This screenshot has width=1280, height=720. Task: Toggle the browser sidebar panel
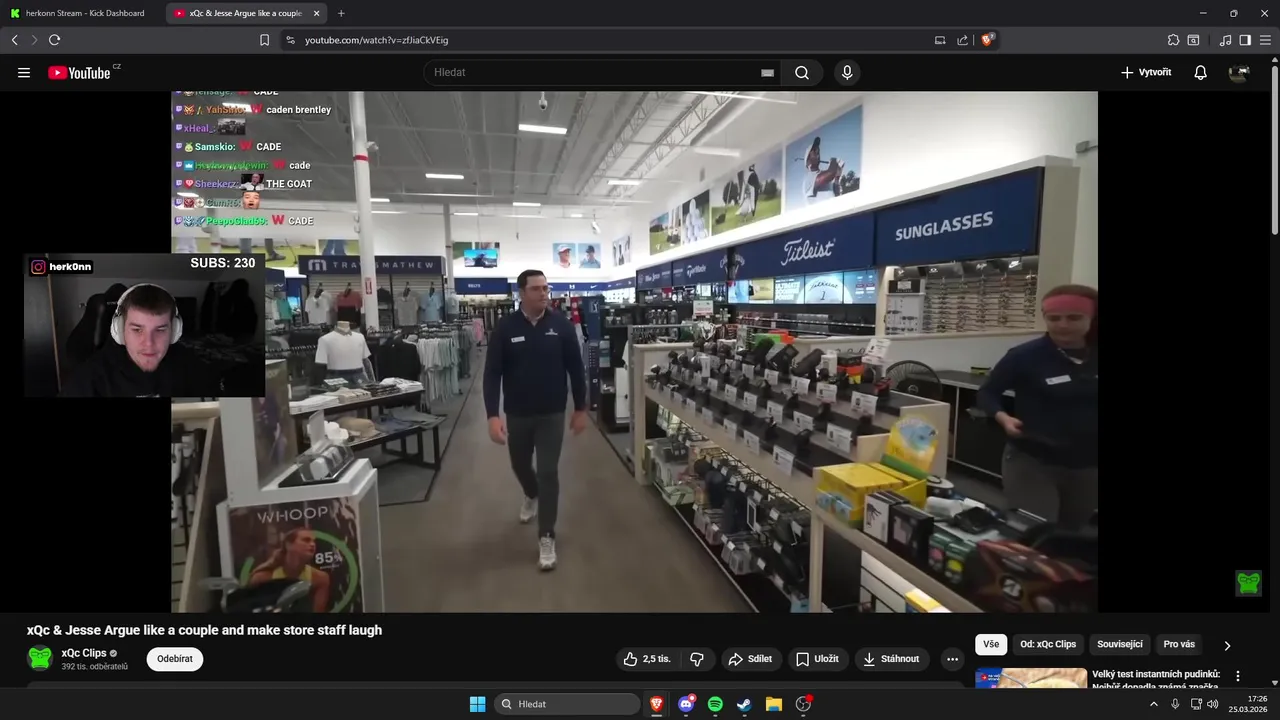(x=1245, y=40)
